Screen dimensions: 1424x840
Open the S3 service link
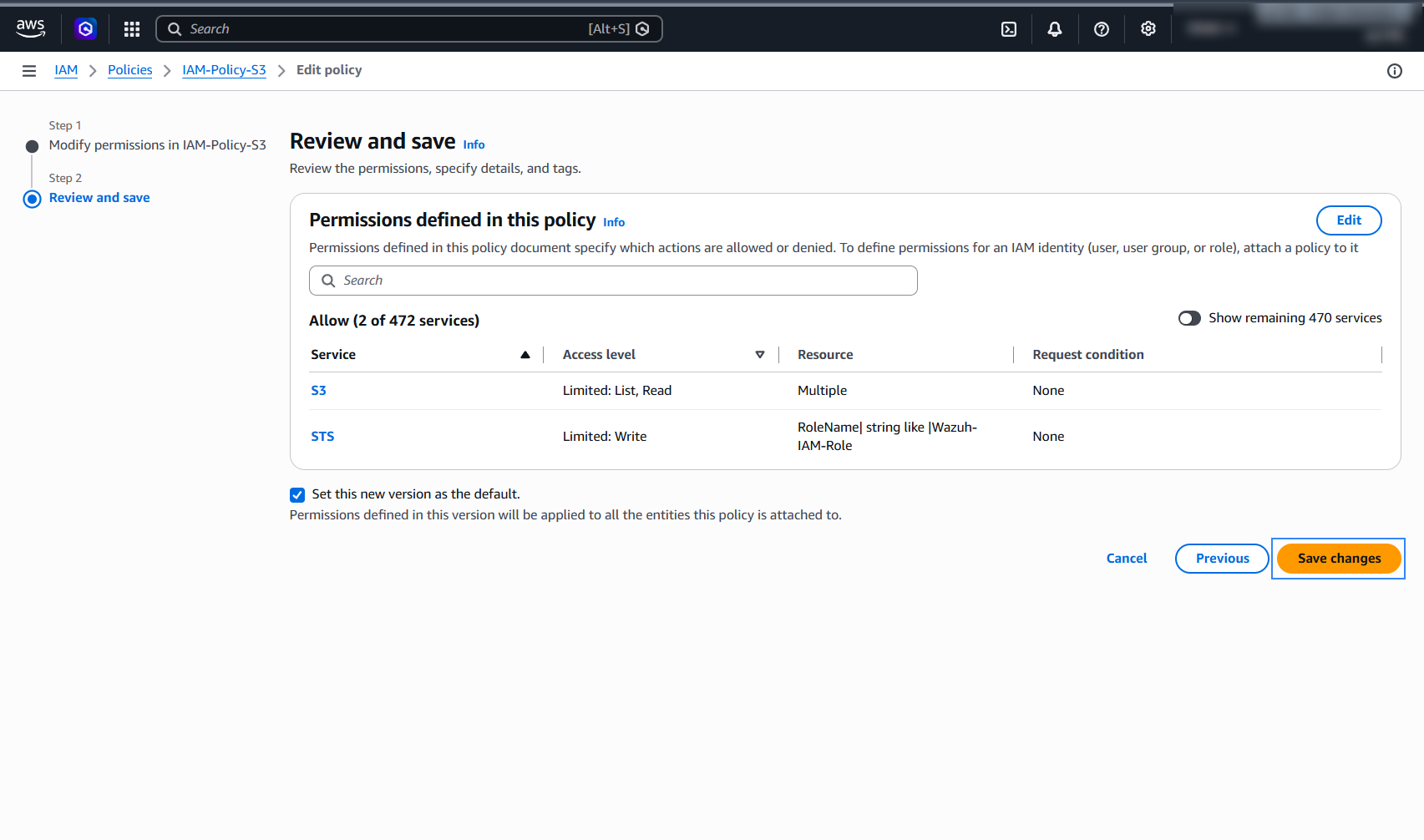click(x=318, y=391)
